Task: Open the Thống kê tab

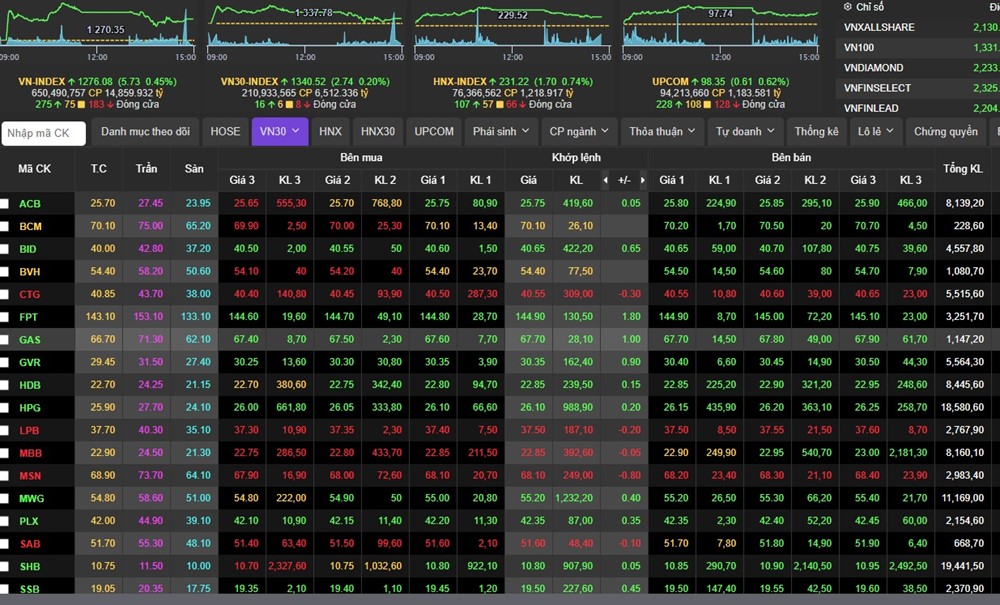Action: click(x=816, y=131)
